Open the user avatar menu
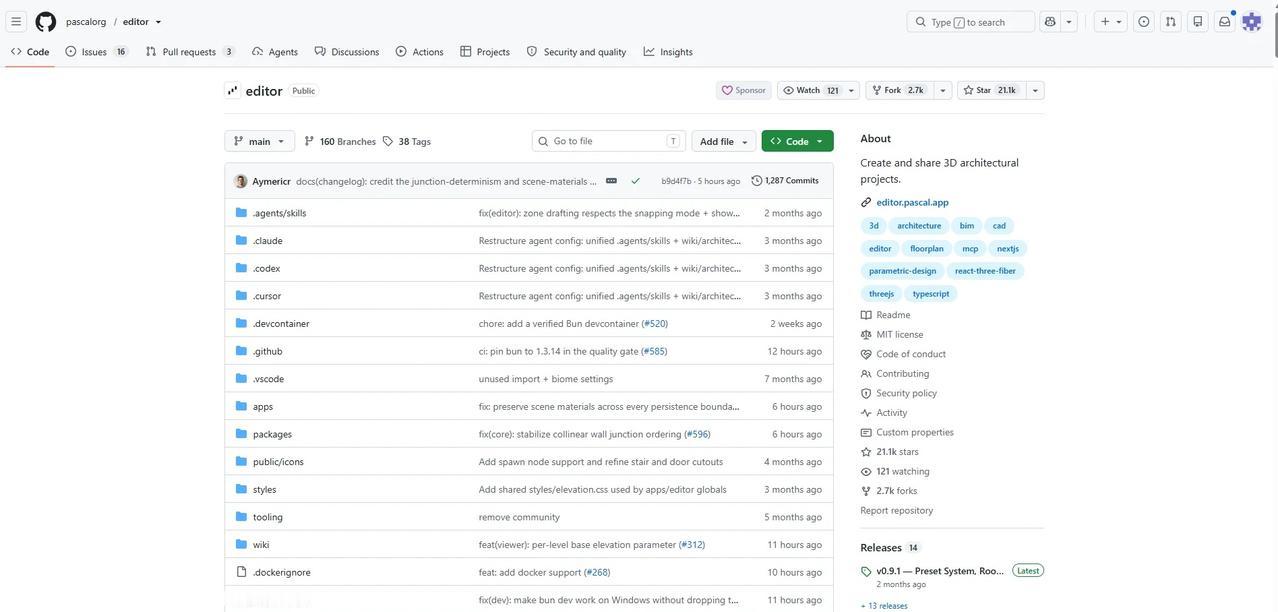This screenshot has width=1278, height=612. 1252,22
